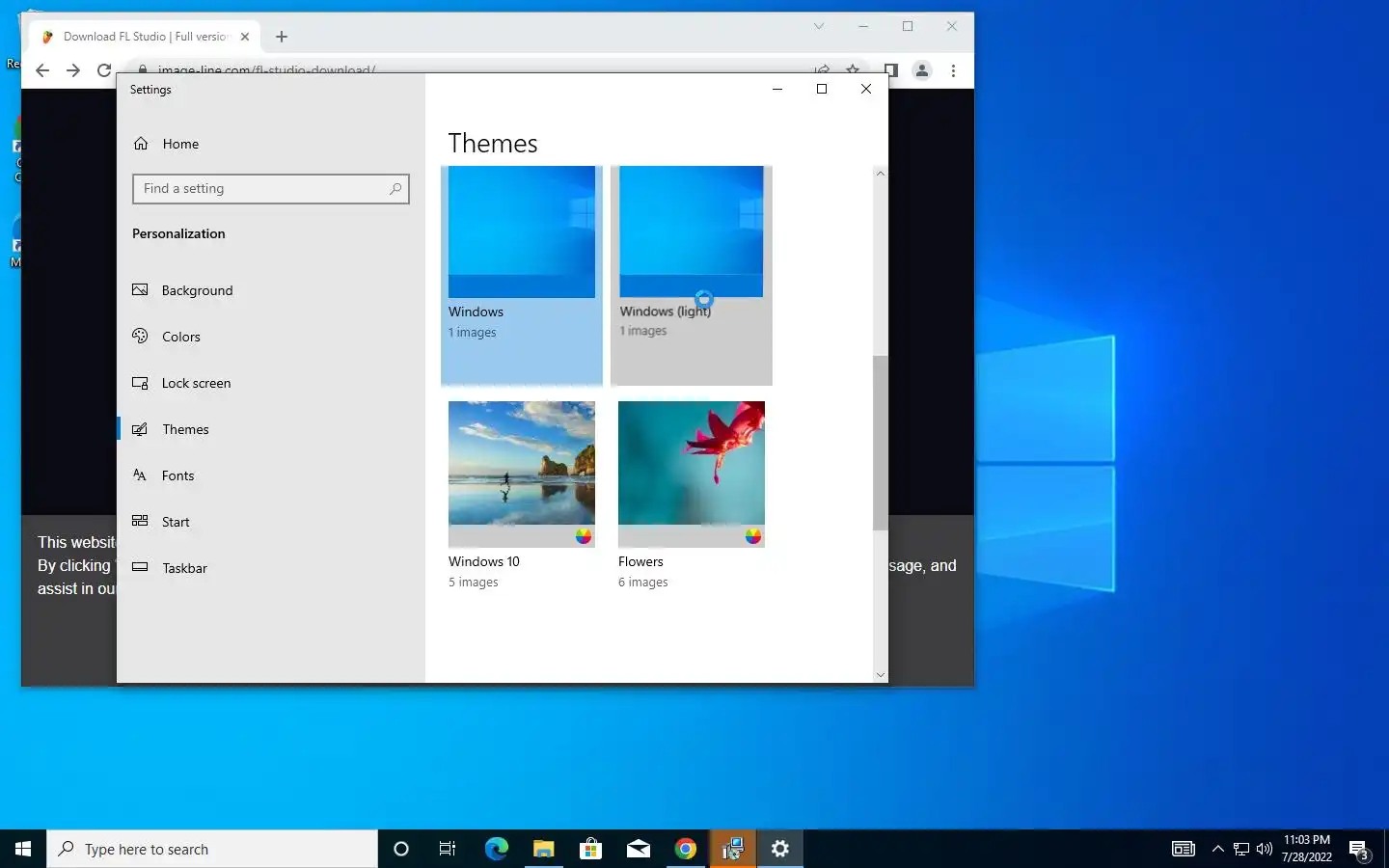Viewport: 1389px width, 868px height.
Task: Click the taskbar search box
Action: (212, 849)
